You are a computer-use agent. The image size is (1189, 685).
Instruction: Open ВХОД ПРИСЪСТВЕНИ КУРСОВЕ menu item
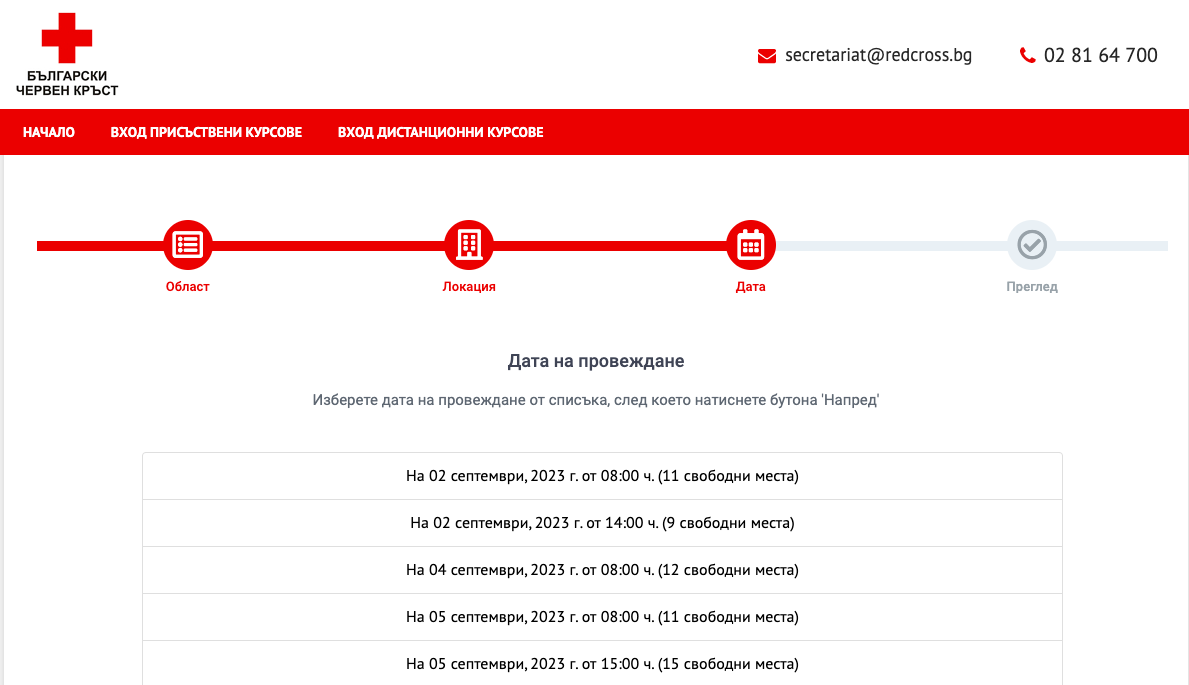pyautogui.click(x=206, y=132)
